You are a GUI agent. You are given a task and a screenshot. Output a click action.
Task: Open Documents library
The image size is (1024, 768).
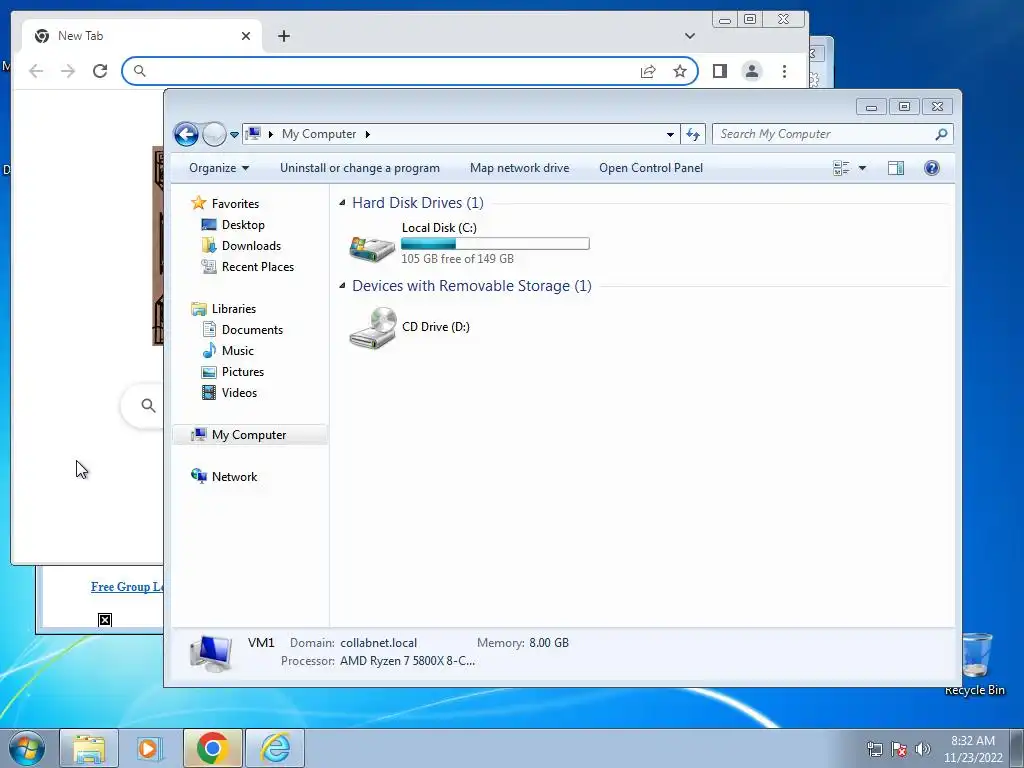[x=242, y=330]
